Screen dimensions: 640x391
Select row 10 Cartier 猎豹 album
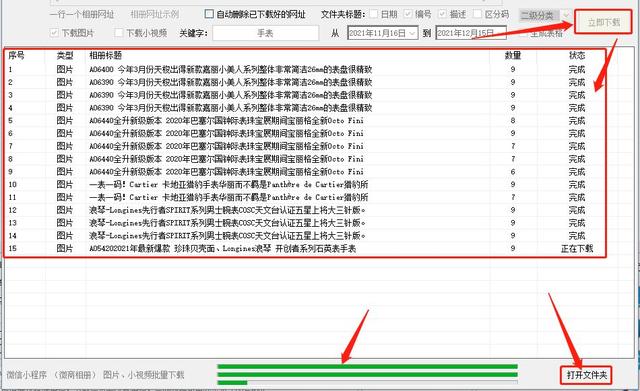[304, 184]
